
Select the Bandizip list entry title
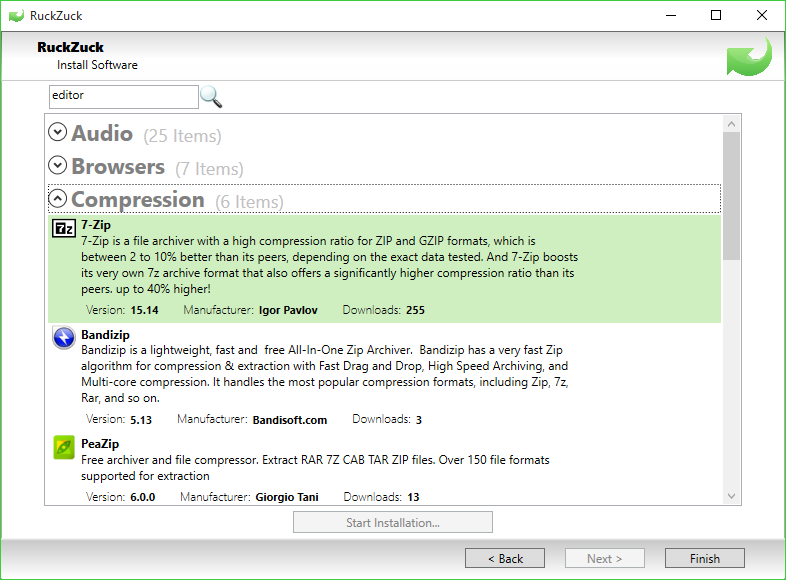tap(105, 334)
